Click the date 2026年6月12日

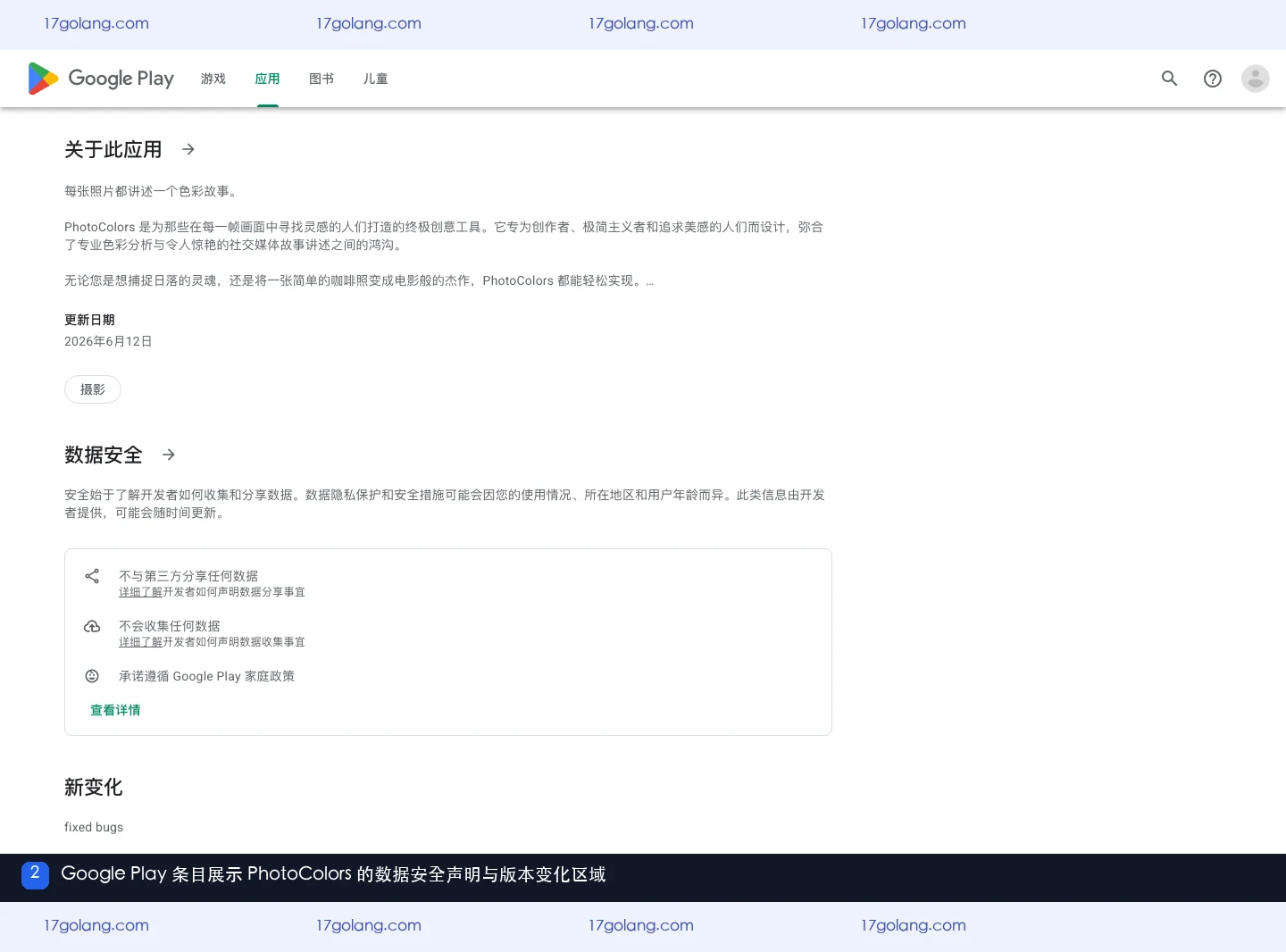(x=108, y=341)
